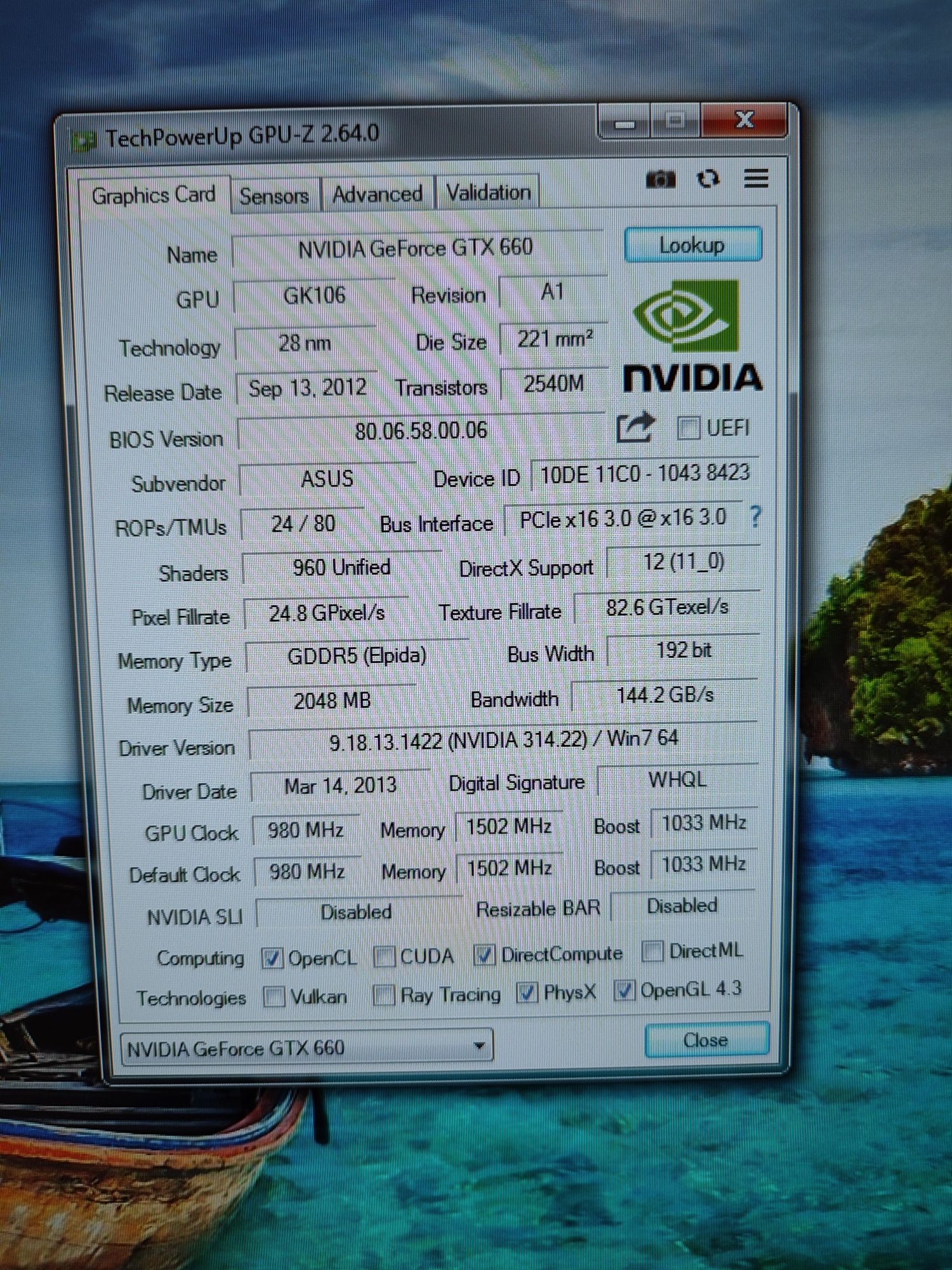Click the DirectX Support value 12 (11_0)

tap(684, 562)
